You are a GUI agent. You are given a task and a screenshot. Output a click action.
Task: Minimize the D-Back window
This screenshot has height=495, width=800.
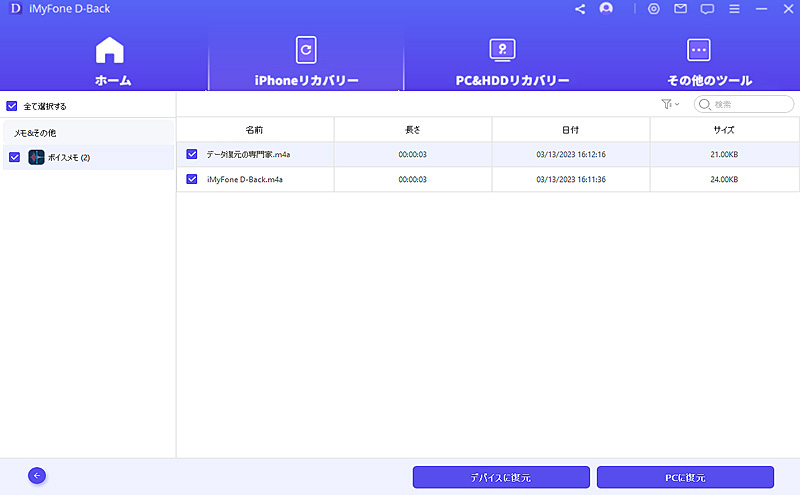[761, 9]
